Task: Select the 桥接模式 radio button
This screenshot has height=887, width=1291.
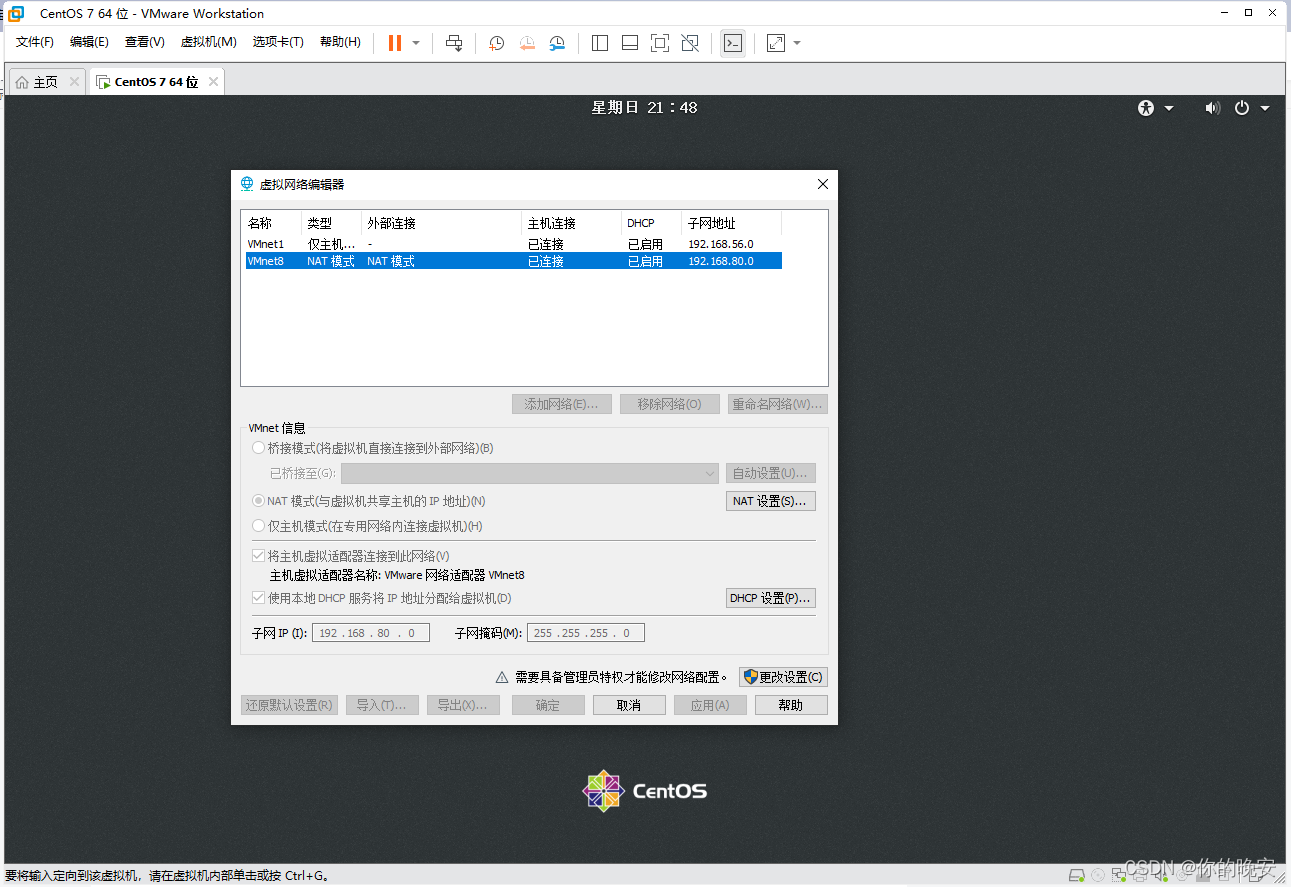Action: (x=260, y=448)
